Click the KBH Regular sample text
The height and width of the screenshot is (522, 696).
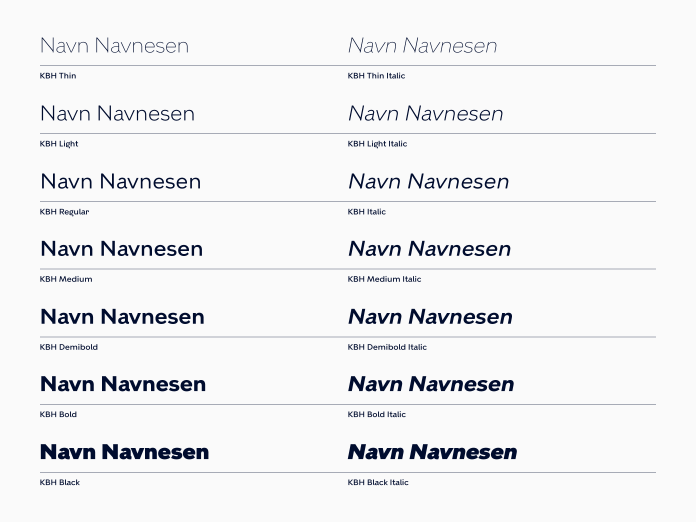[x=120, y=182]
